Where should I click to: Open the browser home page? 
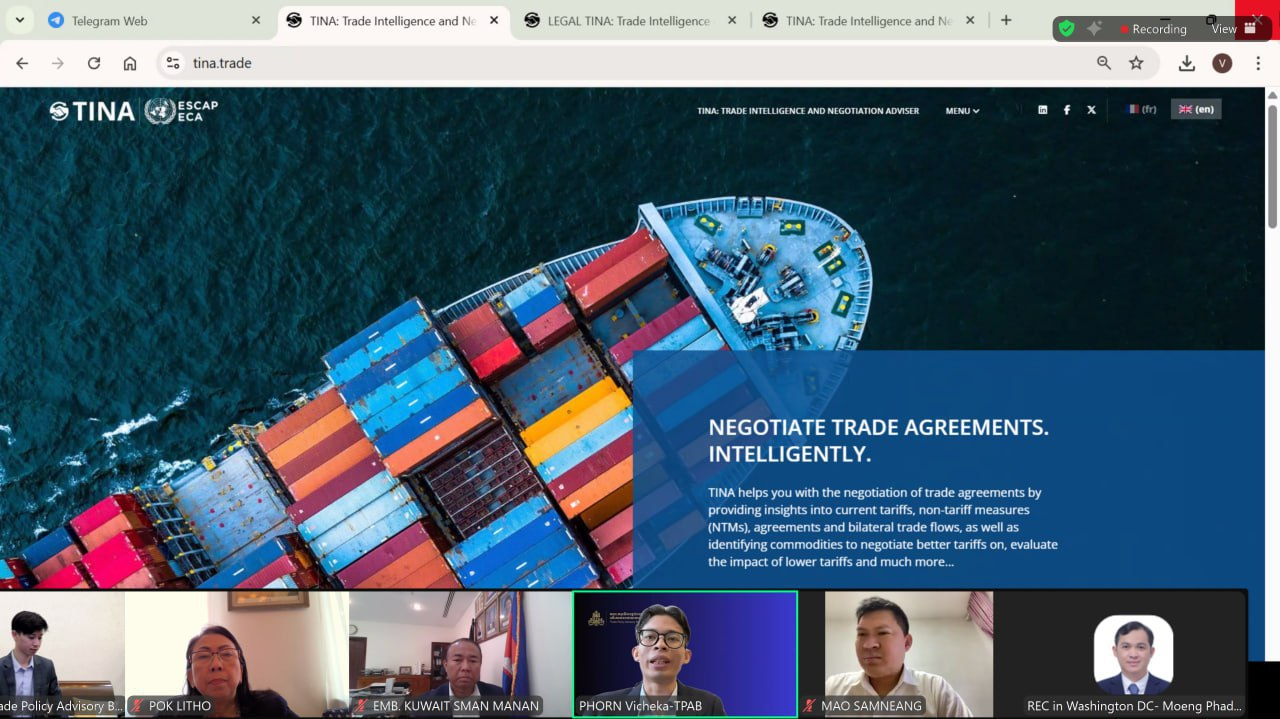(x=130, y=63)
